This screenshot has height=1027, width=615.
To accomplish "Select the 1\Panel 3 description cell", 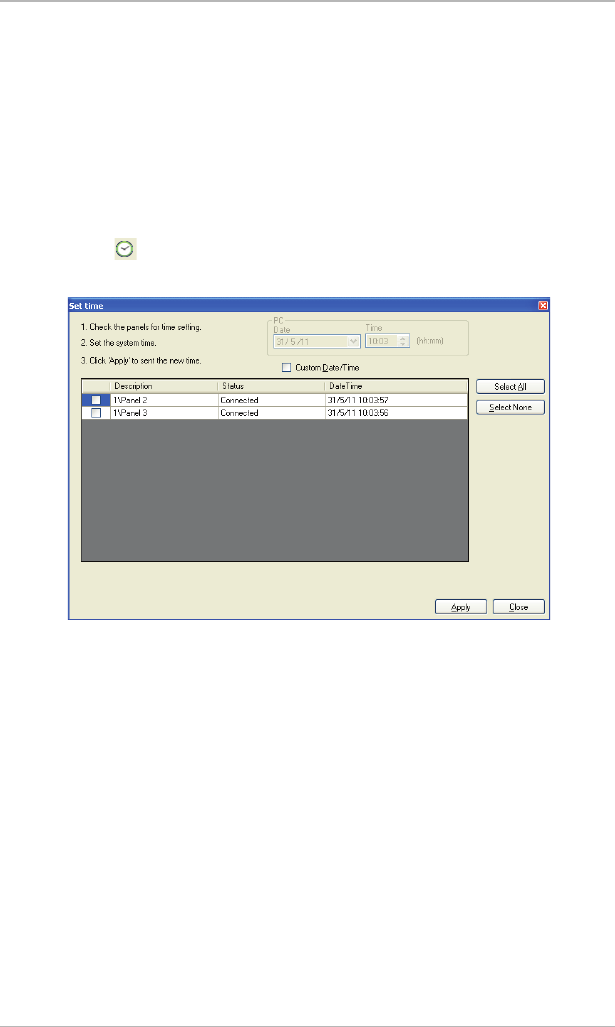I will (164, 413).
